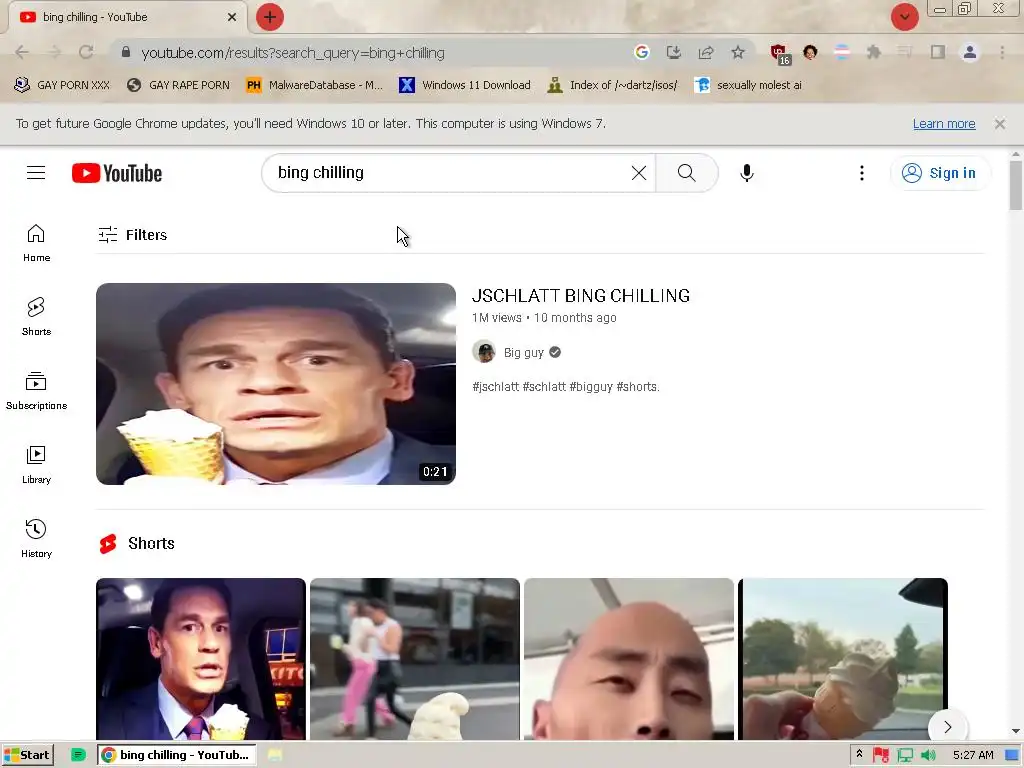Viewport: 1024px width, 768px height.
Task: Click Learn more in the Chrome update notice
Action: pos(944,124)
